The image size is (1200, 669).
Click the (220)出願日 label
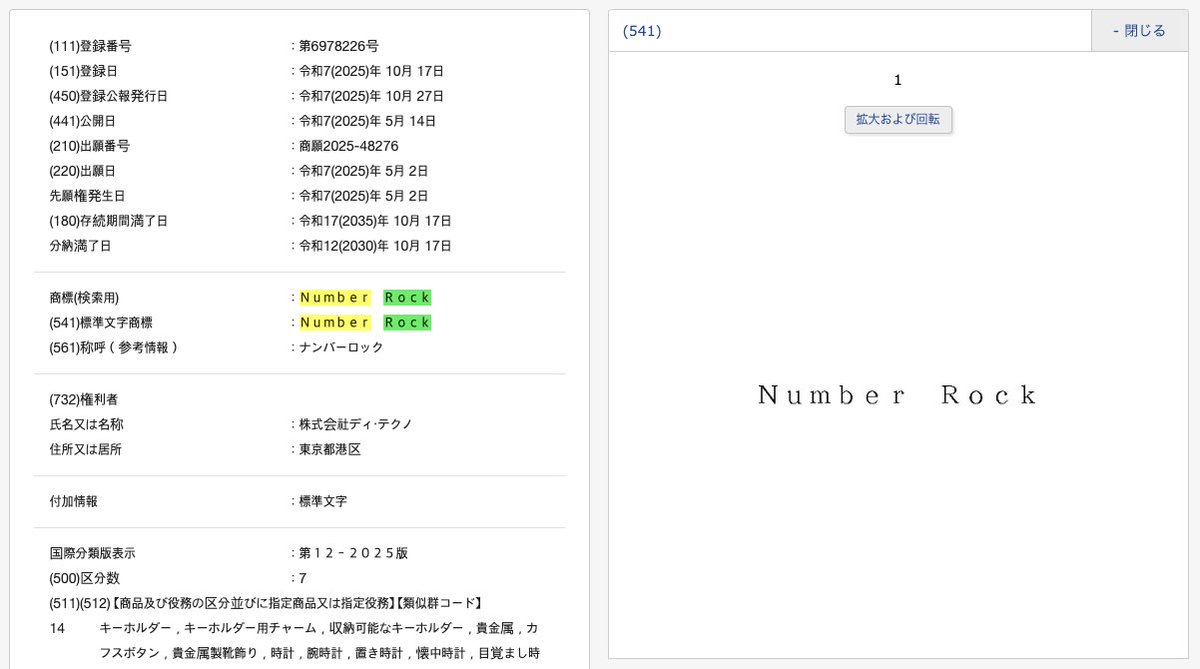pyautogui.click(x=82, y=171)
